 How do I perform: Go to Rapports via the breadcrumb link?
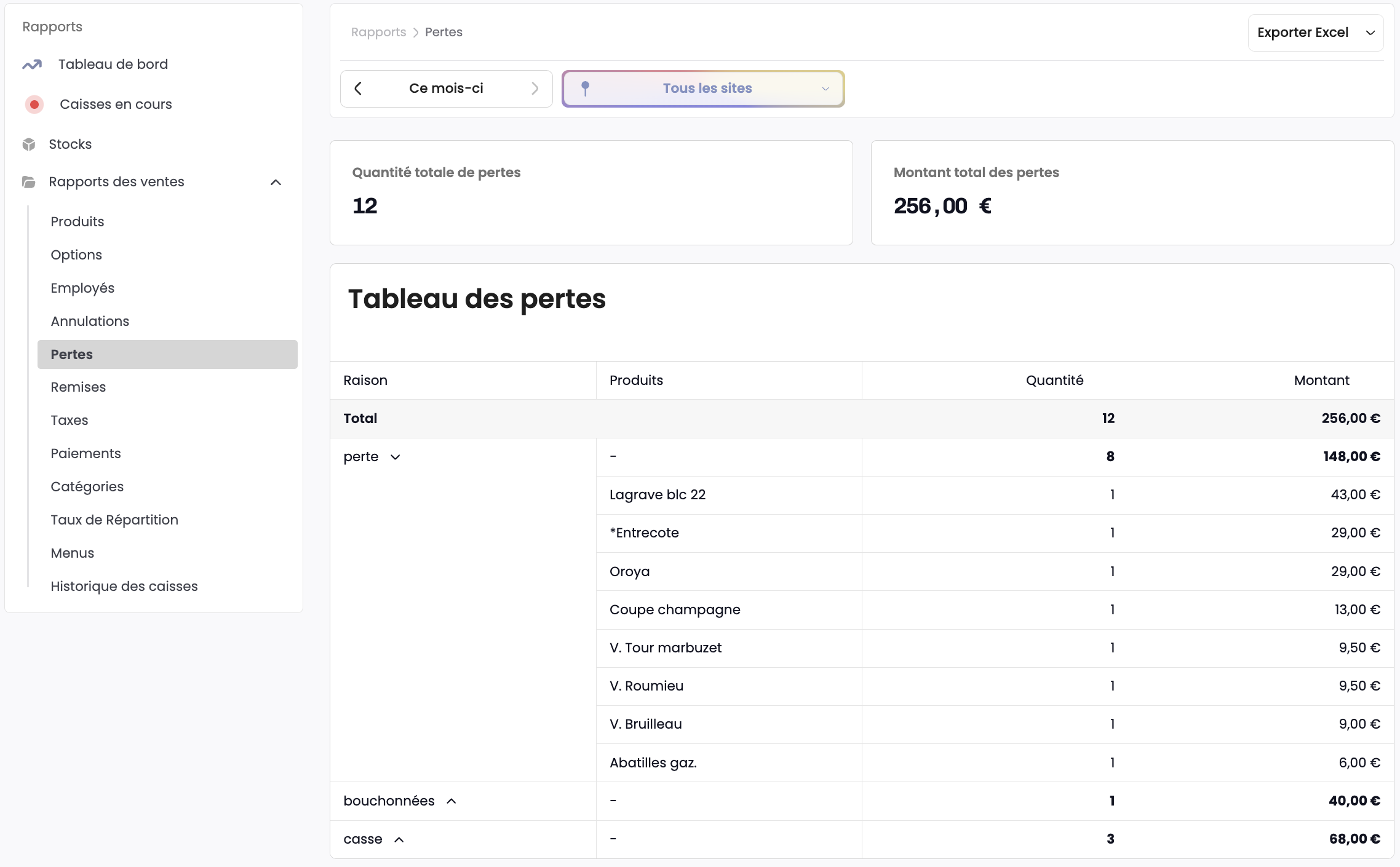click(378, 32)
